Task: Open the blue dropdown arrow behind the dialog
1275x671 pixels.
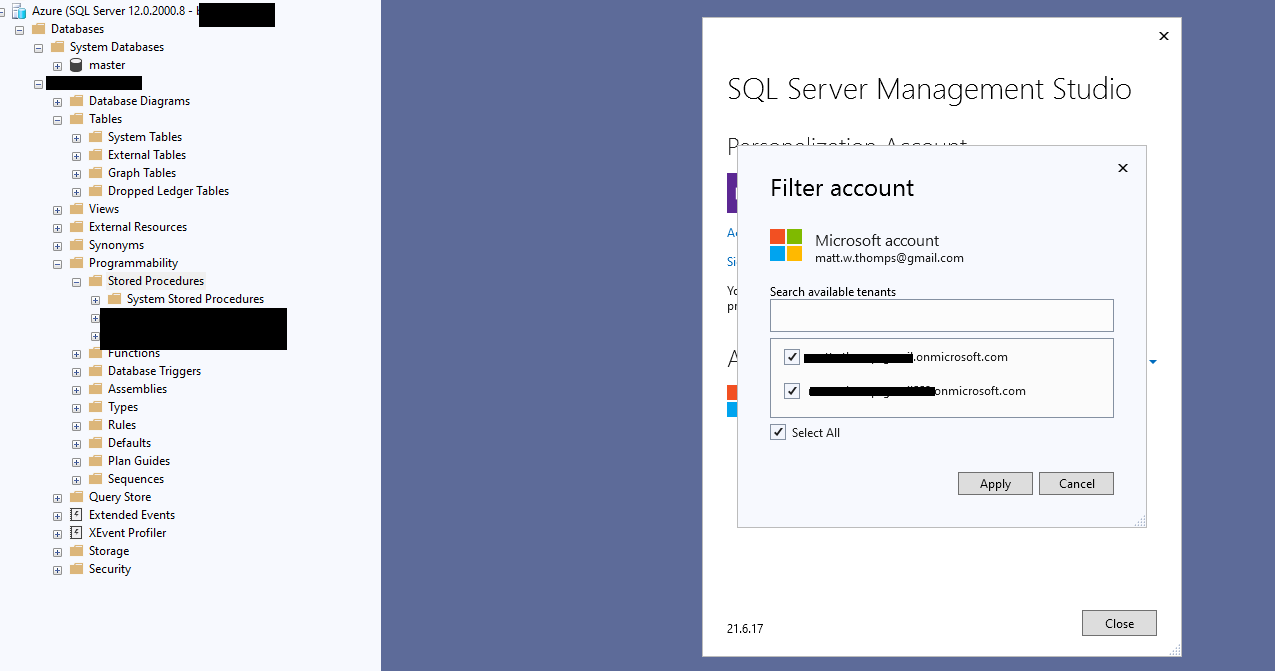Action: point(1153,361)
